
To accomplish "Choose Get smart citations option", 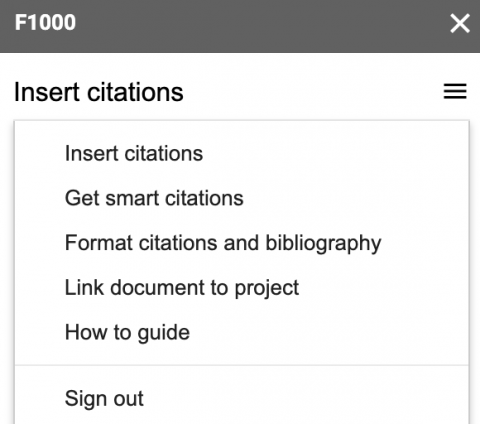I will click(x=242, y=198).
